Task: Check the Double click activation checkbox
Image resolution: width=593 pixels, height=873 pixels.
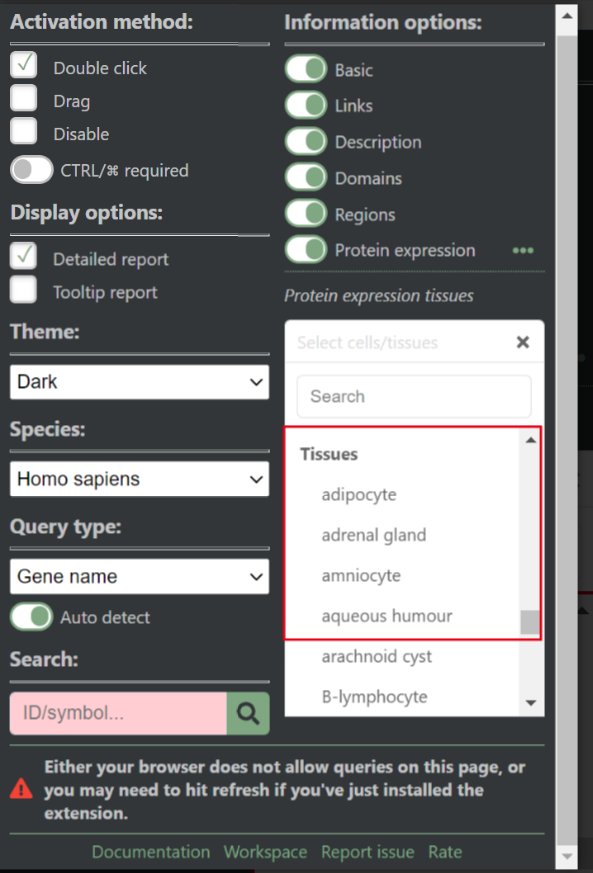Action: (23, 65)
